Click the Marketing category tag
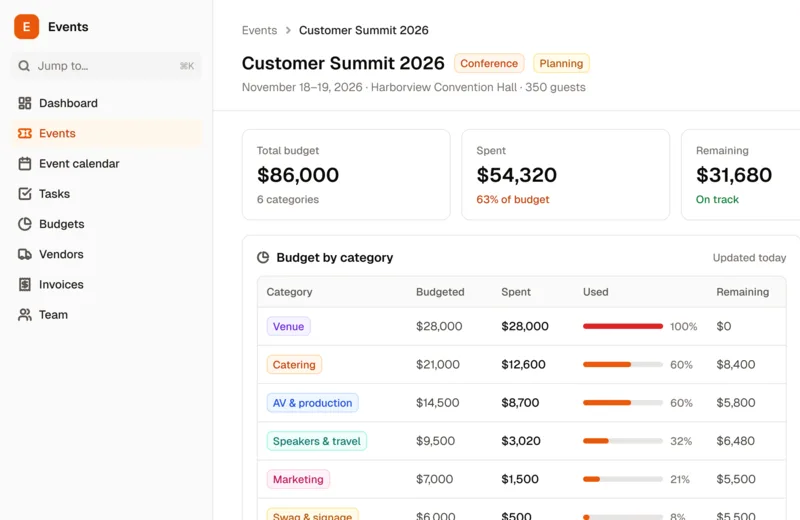 [298, 479]
